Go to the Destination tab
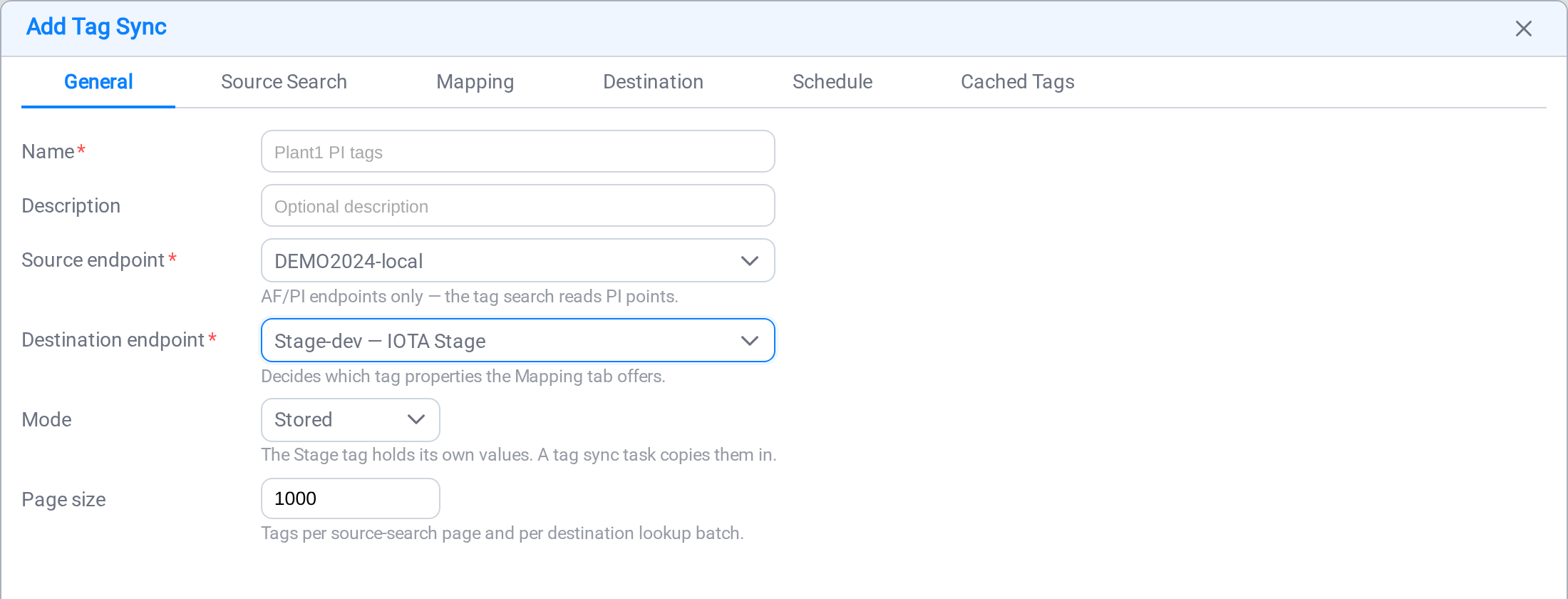Viewport: 1568px width, 599px height. point(653,82)
